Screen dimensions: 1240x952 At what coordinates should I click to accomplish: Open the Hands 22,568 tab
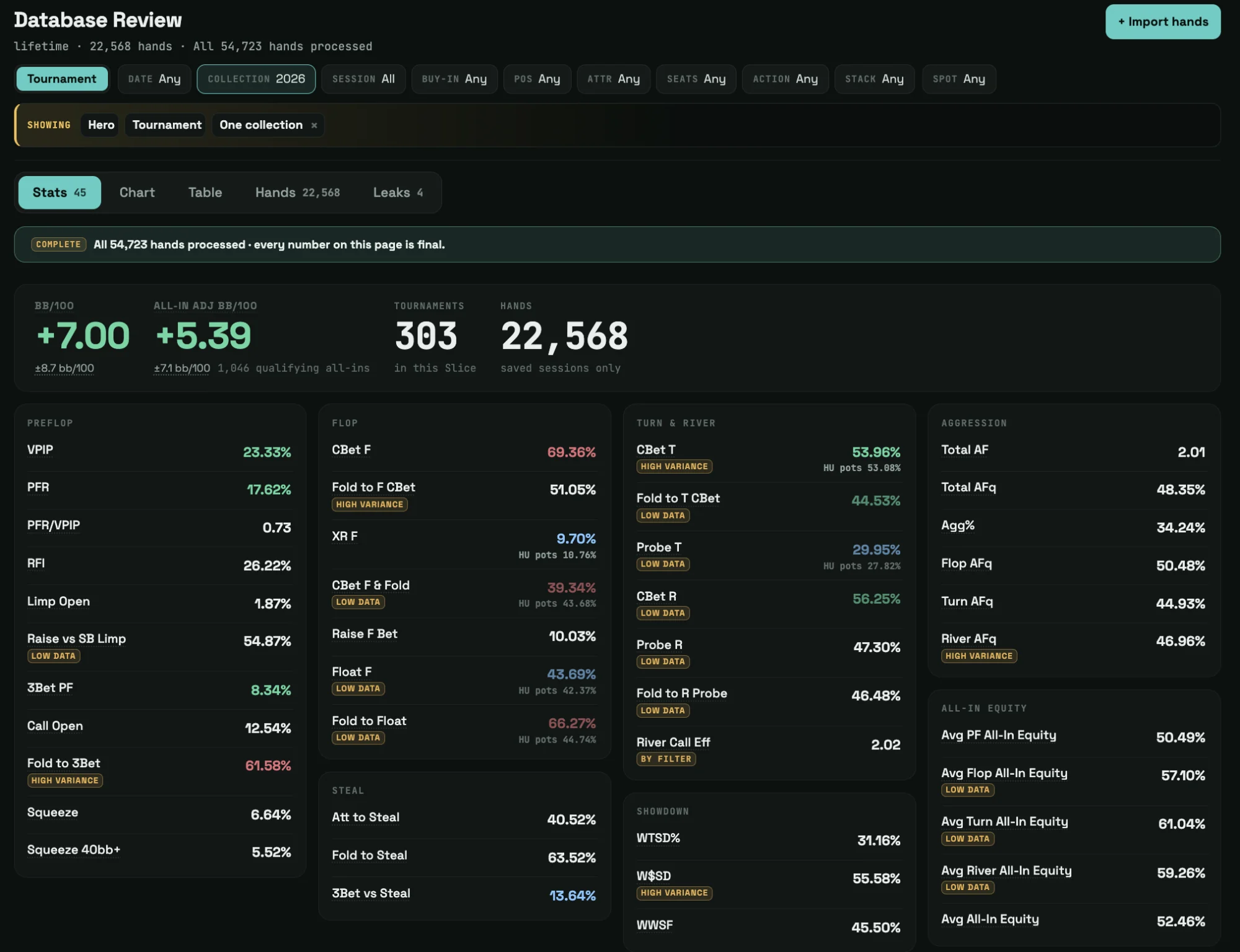click(298, 192)
